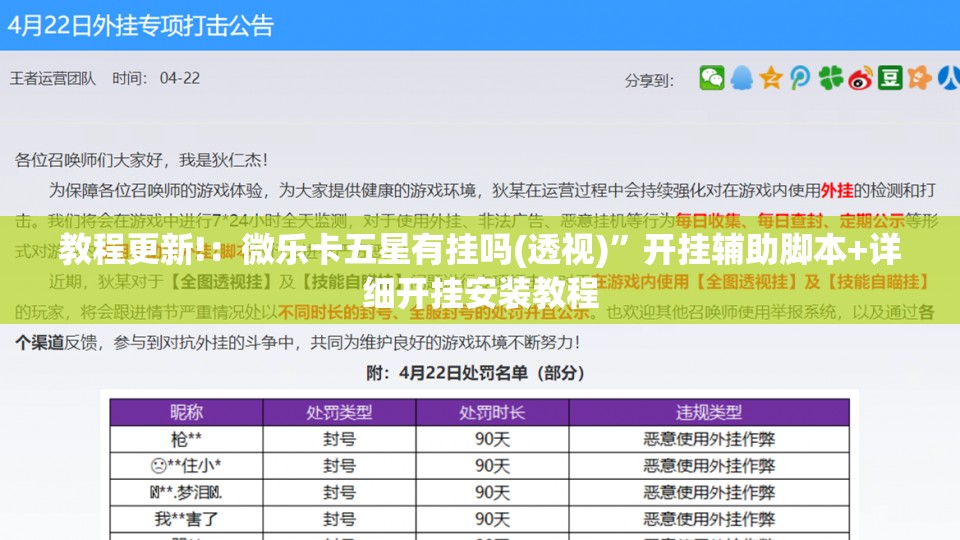
Task: Share via the blue QQ penguin icon
Action: [x=741, y=78]
